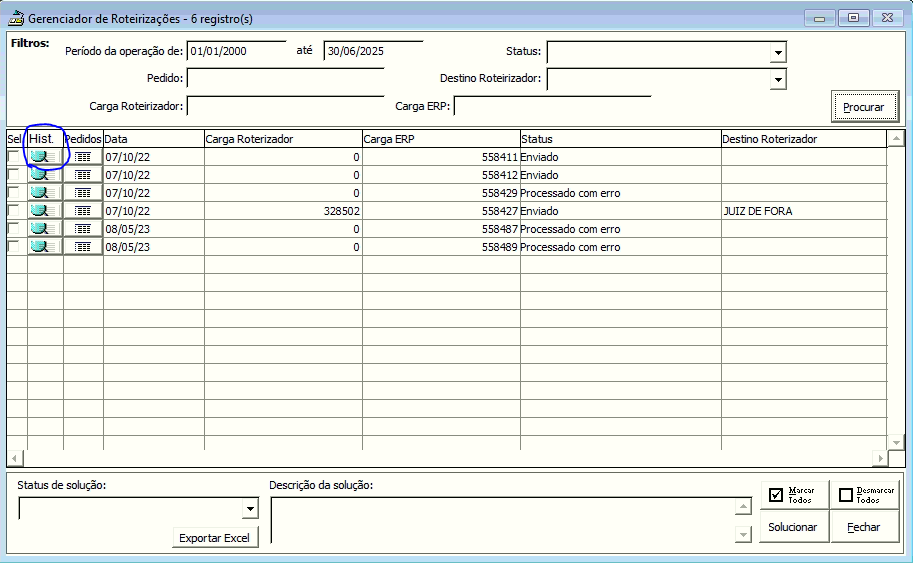Click the 558489 row date cell 08/05/23

coord(154,247)
